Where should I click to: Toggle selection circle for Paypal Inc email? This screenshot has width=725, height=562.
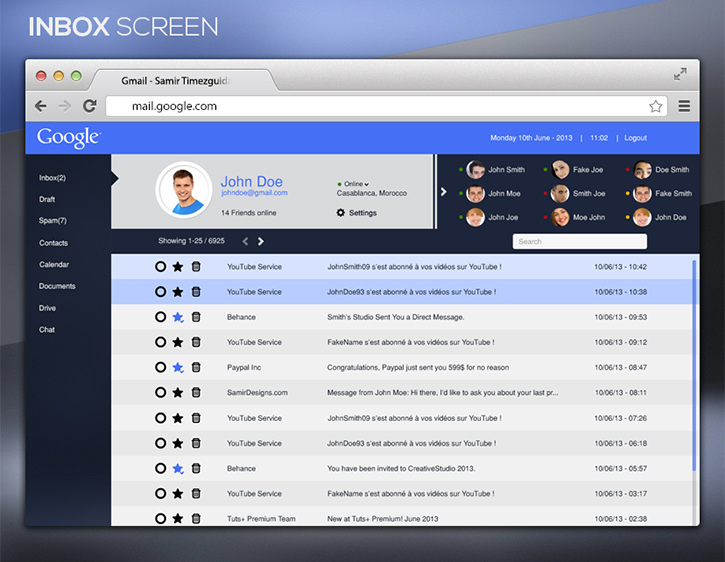(x=160, y=368)
